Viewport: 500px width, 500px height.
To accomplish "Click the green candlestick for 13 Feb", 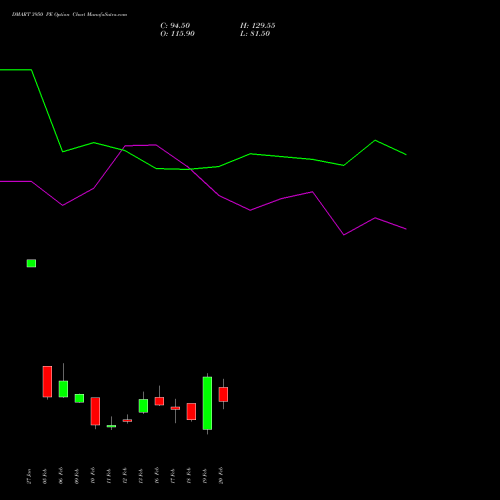I will (143, 406).
